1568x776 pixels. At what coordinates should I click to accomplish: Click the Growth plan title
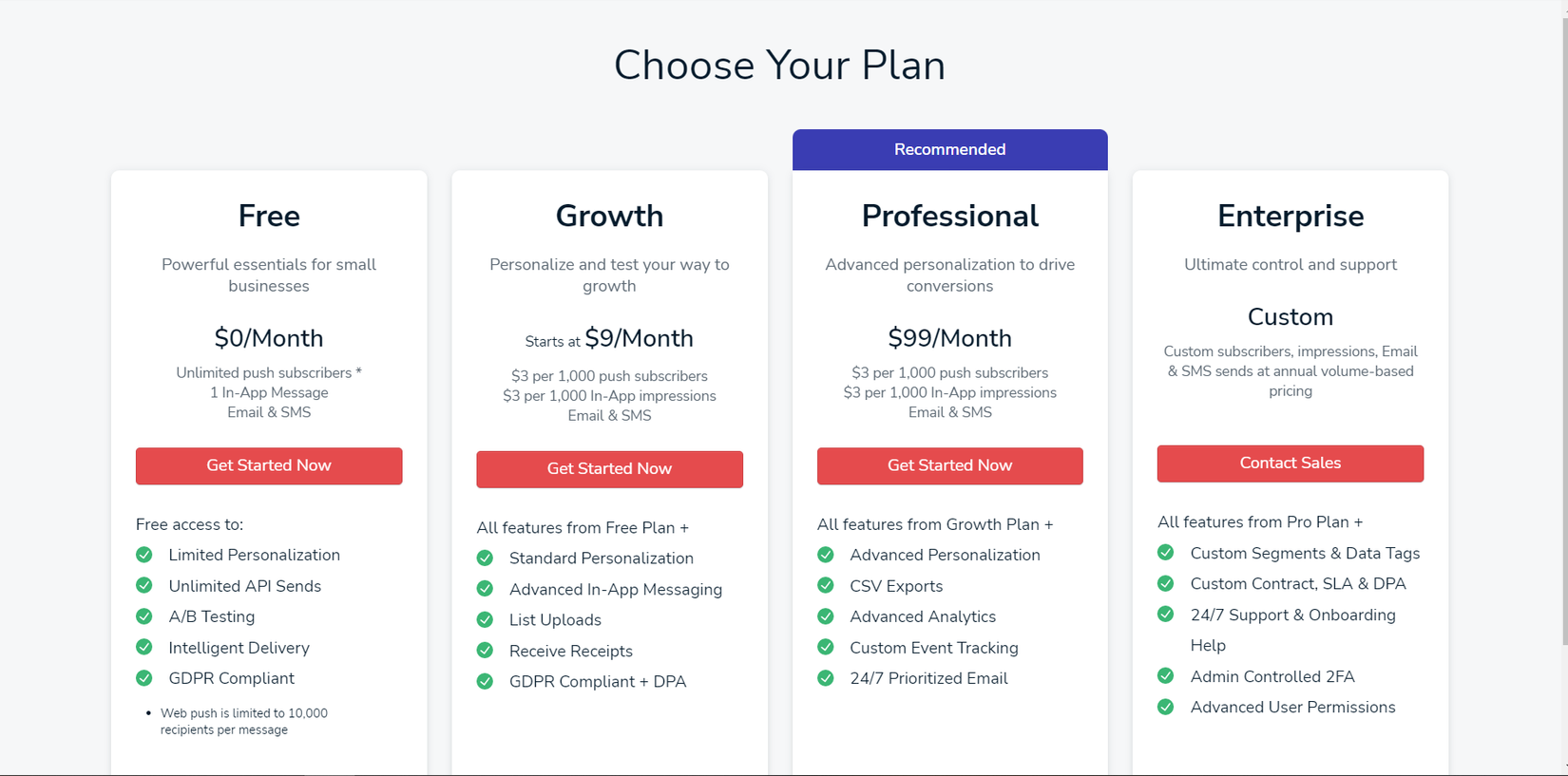[609, 217]
